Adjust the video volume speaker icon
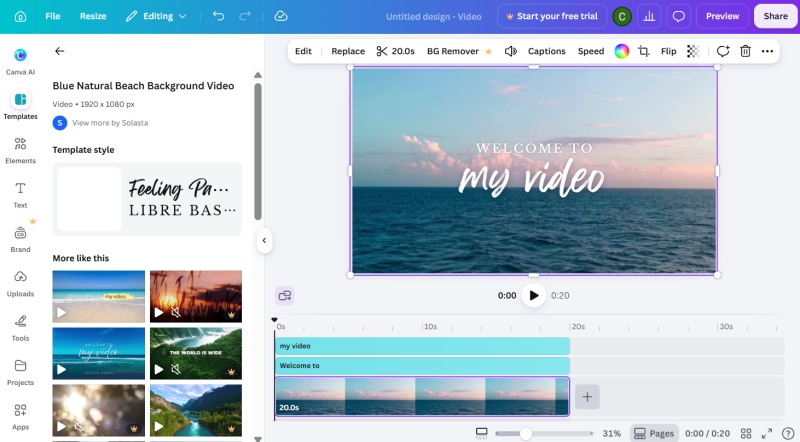This screenshot has height=442, width=800. tap(511, 51)
